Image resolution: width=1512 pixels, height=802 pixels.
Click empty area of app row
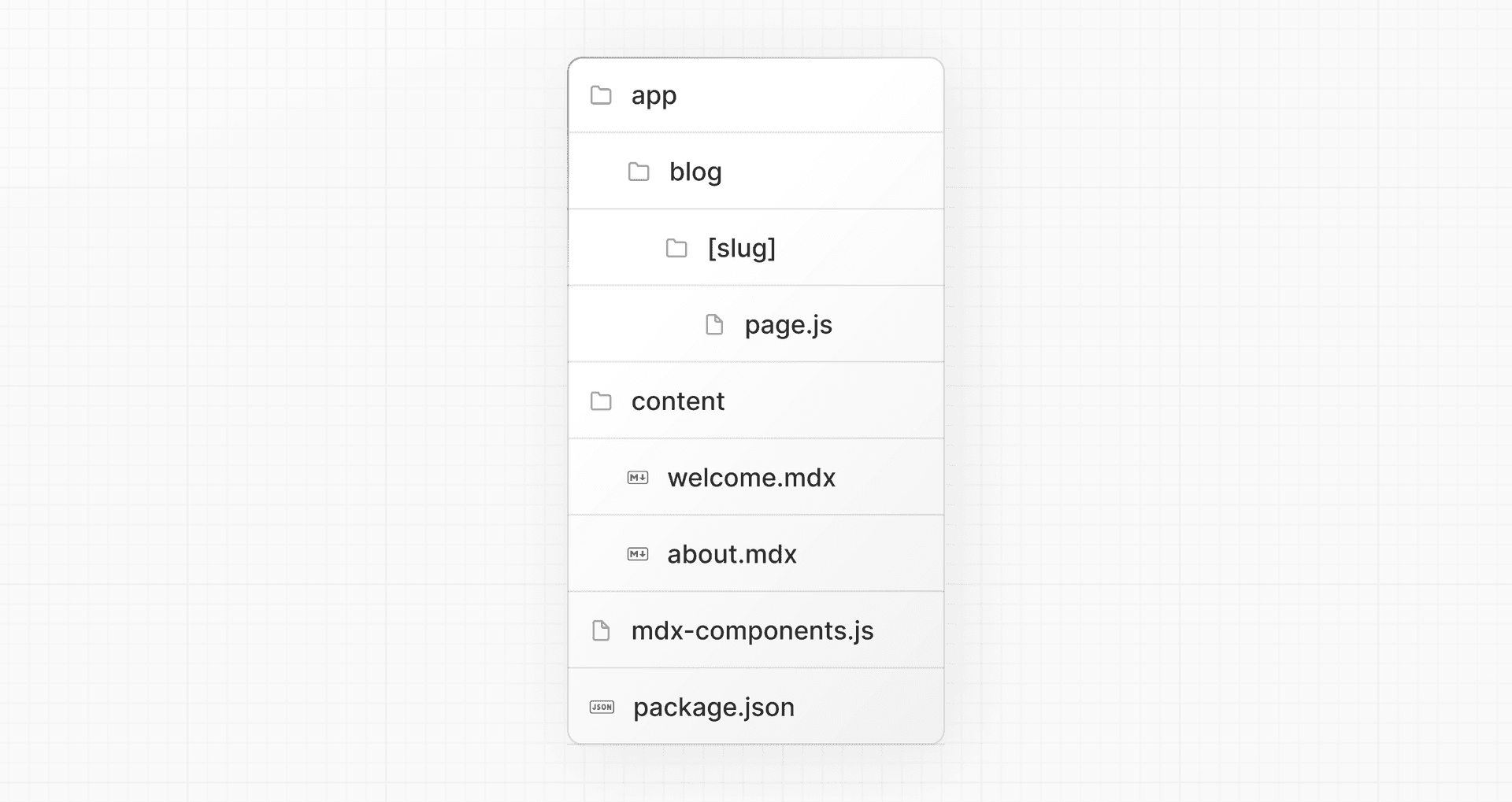(811, 95)
